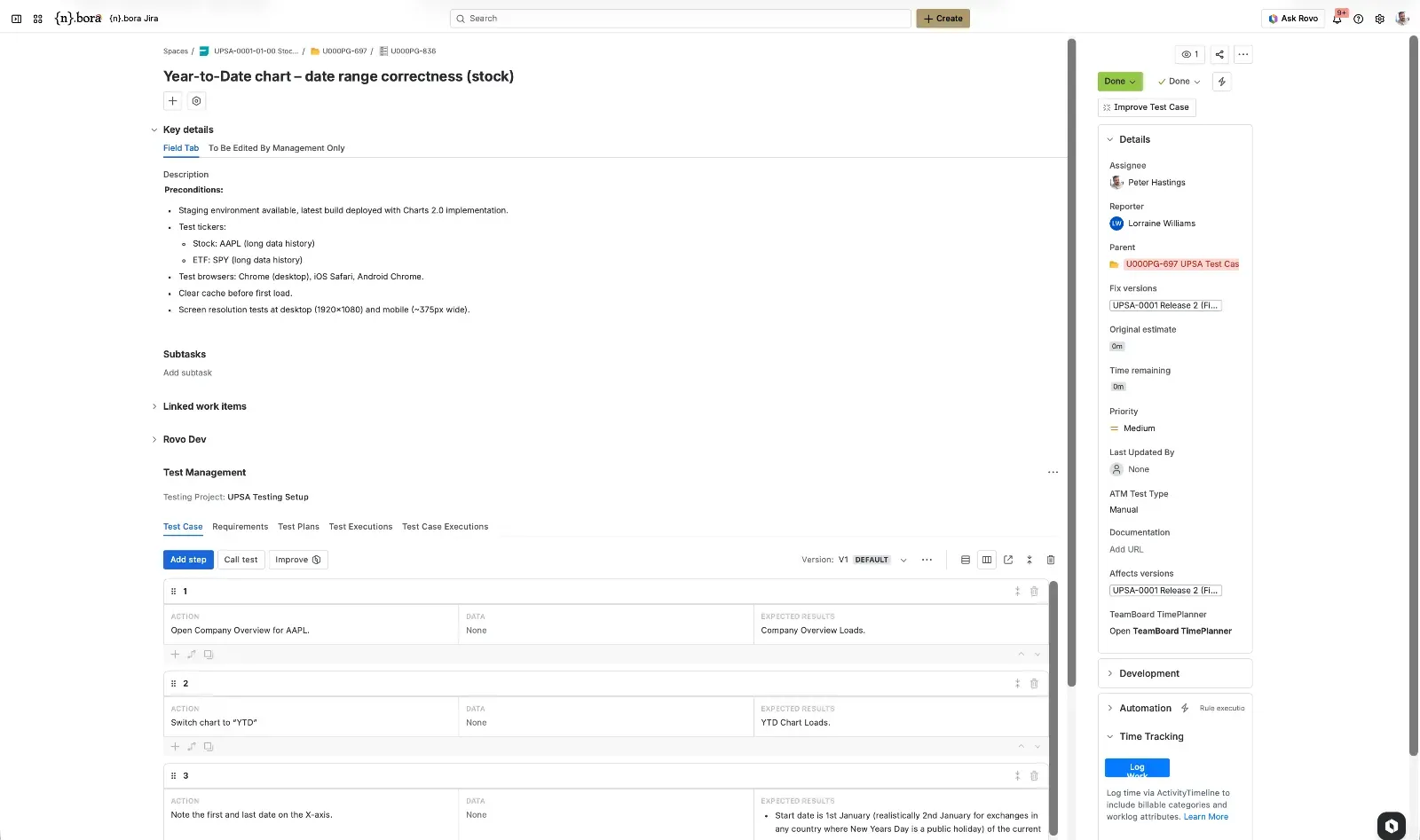
Task: Click the notifications bell icon
Action: point(1337,19)
